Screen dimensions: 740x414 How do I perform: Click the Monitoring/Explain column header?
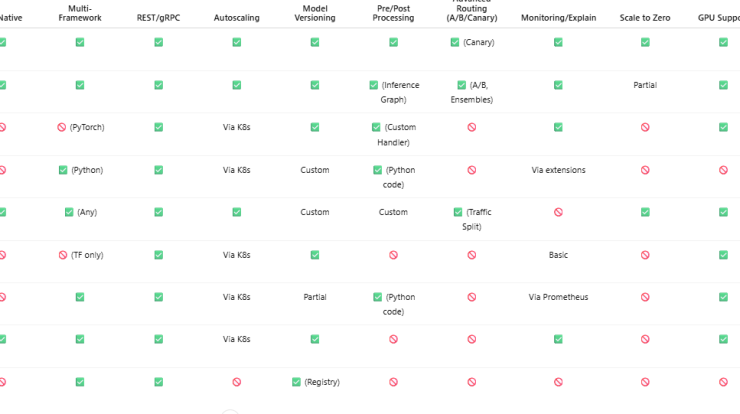[x=558, y=18]
